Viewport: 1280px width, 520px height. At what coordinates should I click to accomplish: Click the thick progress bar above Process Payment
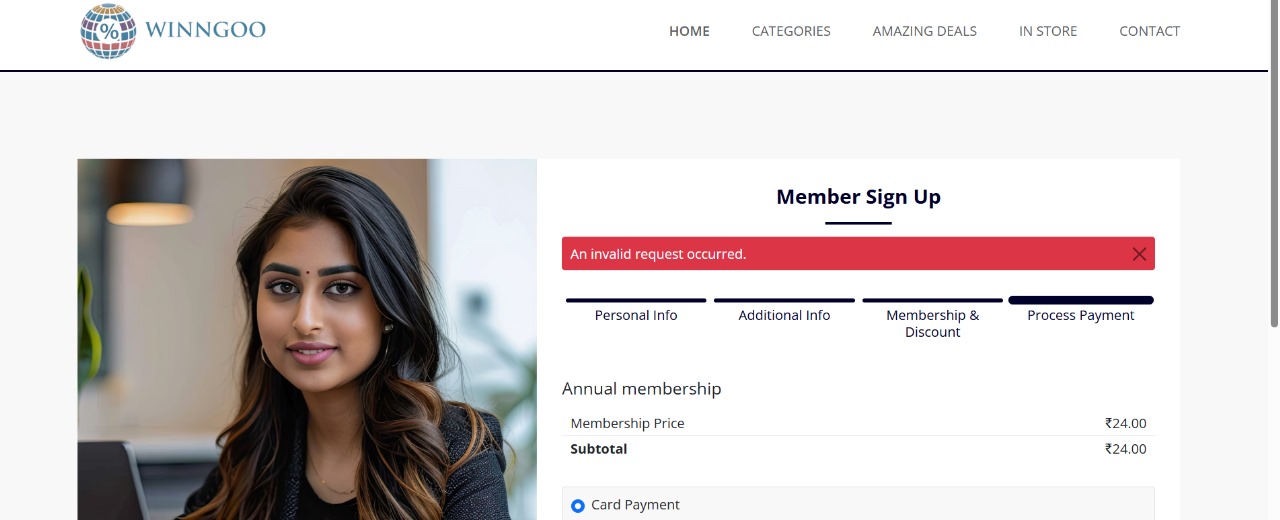click(1080, 300)
